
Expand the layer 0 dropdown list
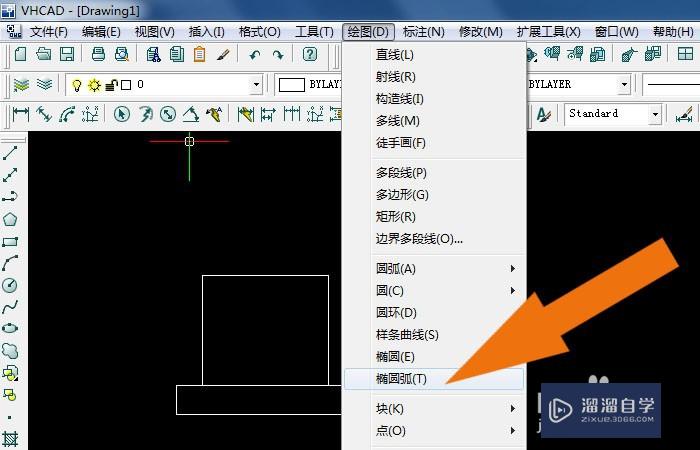point(256,84)
